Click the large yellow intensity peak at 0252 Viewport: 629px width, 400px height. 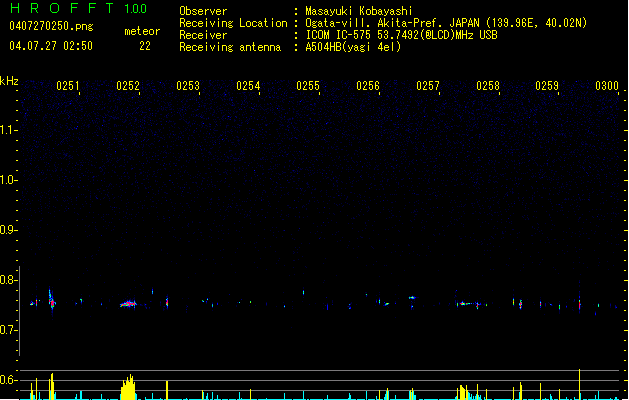point(128,387)
